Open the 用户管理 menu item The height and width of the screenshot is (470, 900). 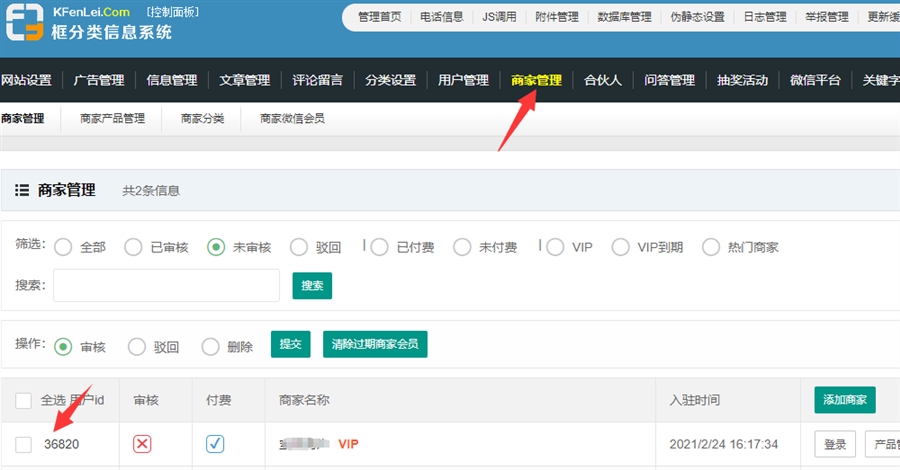(463, 81)
